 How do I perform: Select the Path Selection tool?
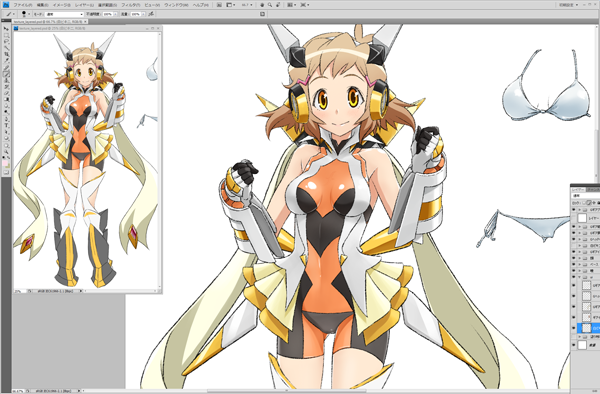pyautogui.click(x=7, y=131)
